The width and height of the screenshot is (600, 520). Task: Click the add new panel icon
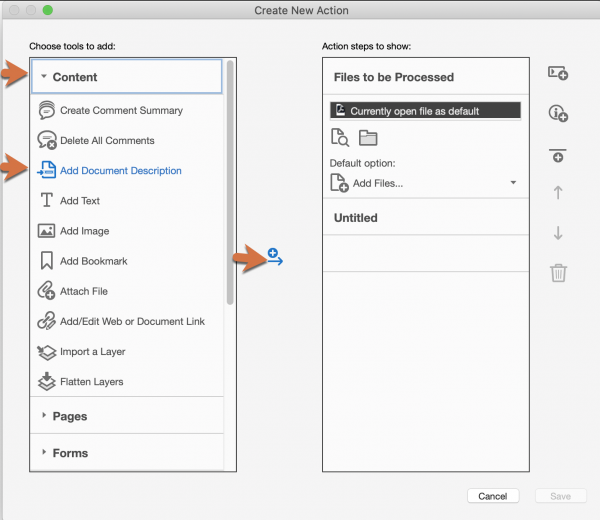pyautogui.click(x=558, y=73)
